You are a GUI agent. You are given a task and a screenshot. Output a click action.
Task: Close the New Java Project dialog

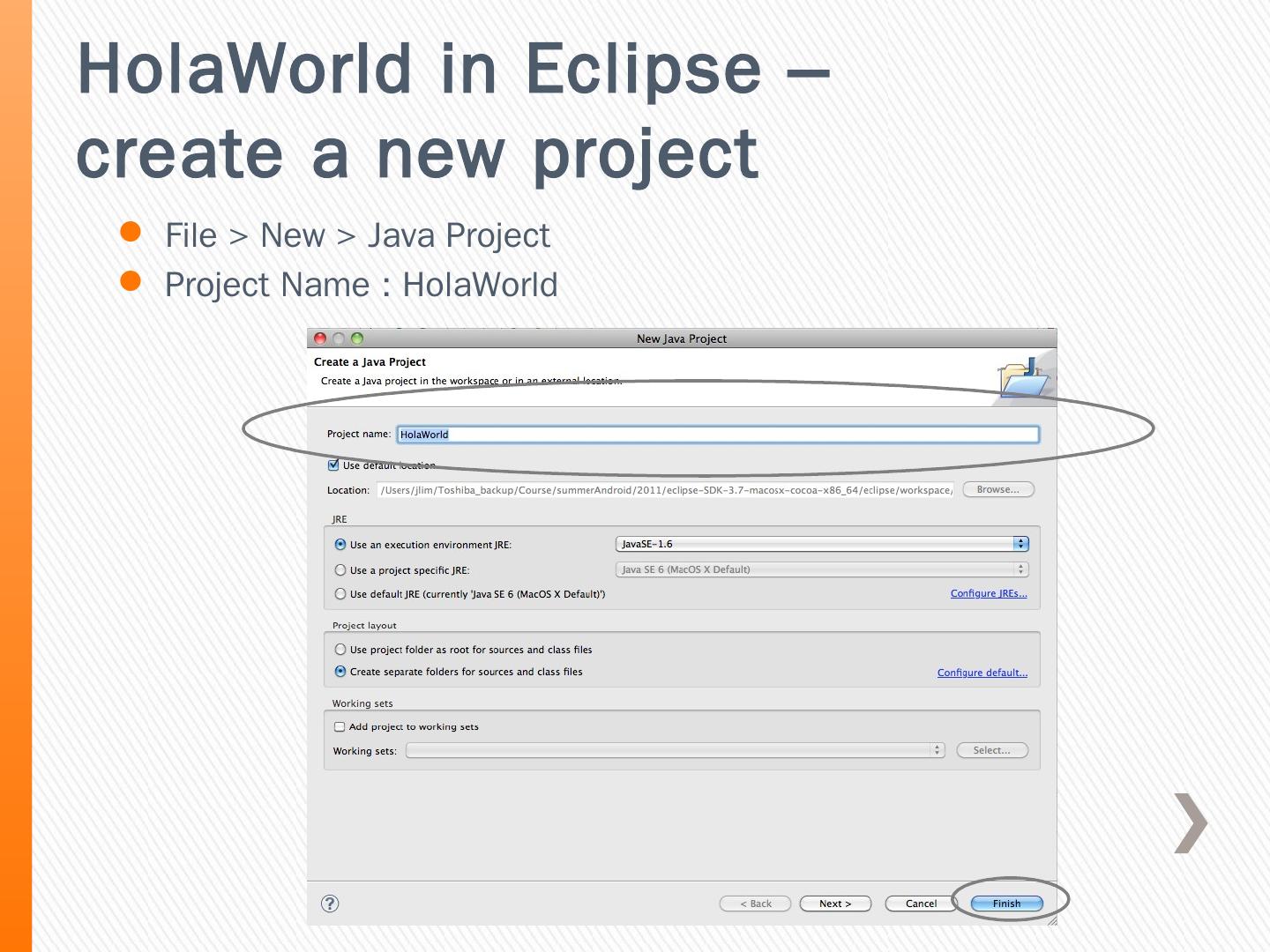pyautogui.click(x=320, y=338)
